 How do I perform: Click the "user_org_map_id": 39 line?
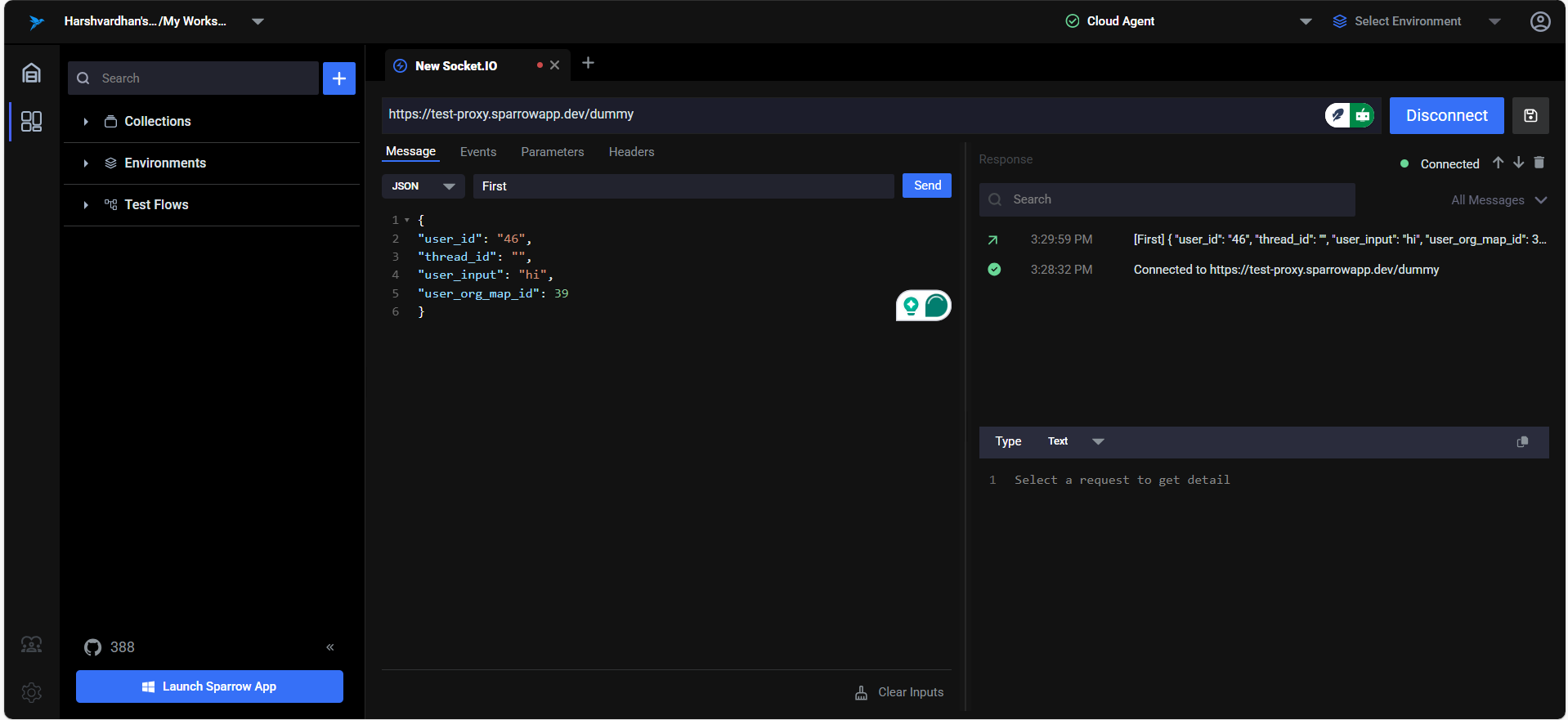493,293
